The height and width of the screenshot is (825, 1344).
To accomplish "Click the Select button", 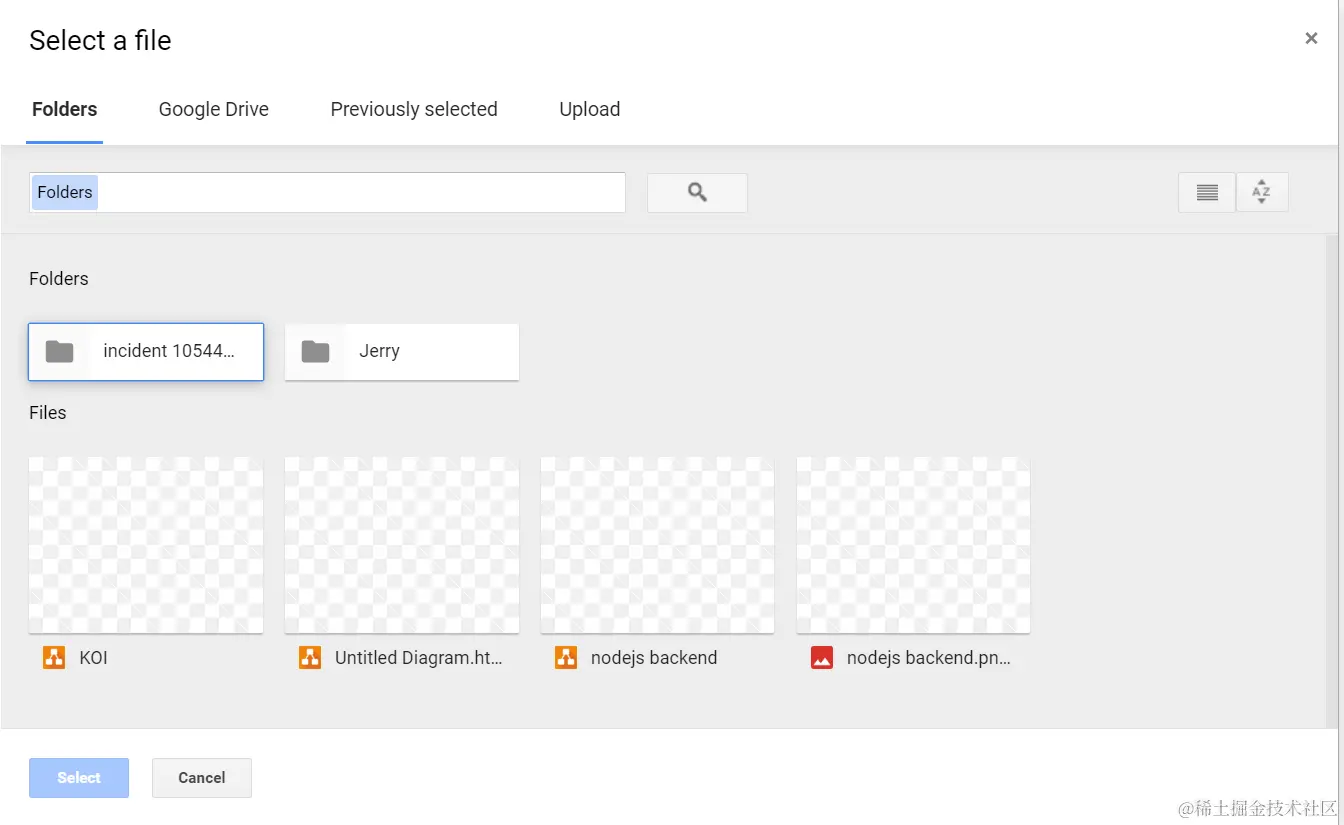I will click(79, 778).
